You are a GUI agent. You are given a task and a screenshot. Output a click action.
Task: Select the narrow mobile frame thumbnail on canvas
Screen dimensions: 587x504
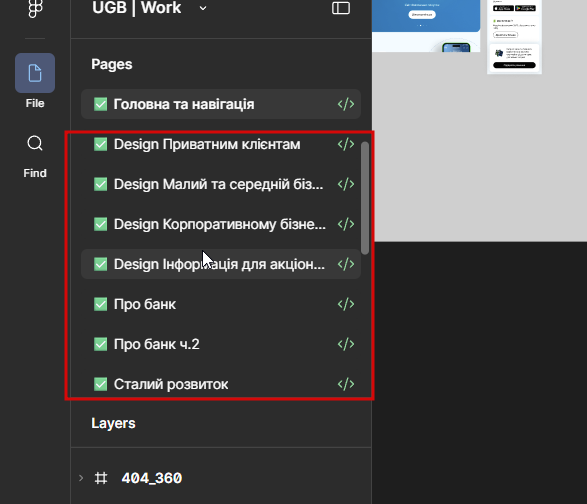pyautogui.click(x=514, y=37)
